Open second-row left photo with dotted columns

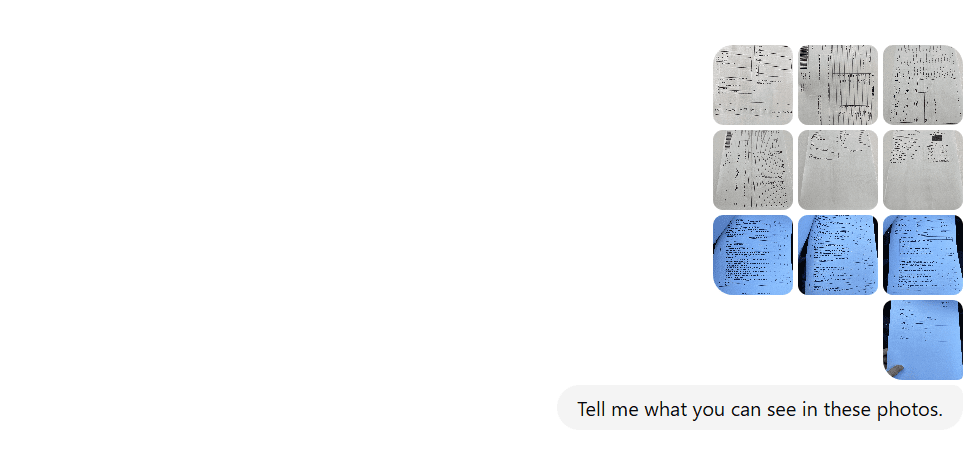(753, 170)
